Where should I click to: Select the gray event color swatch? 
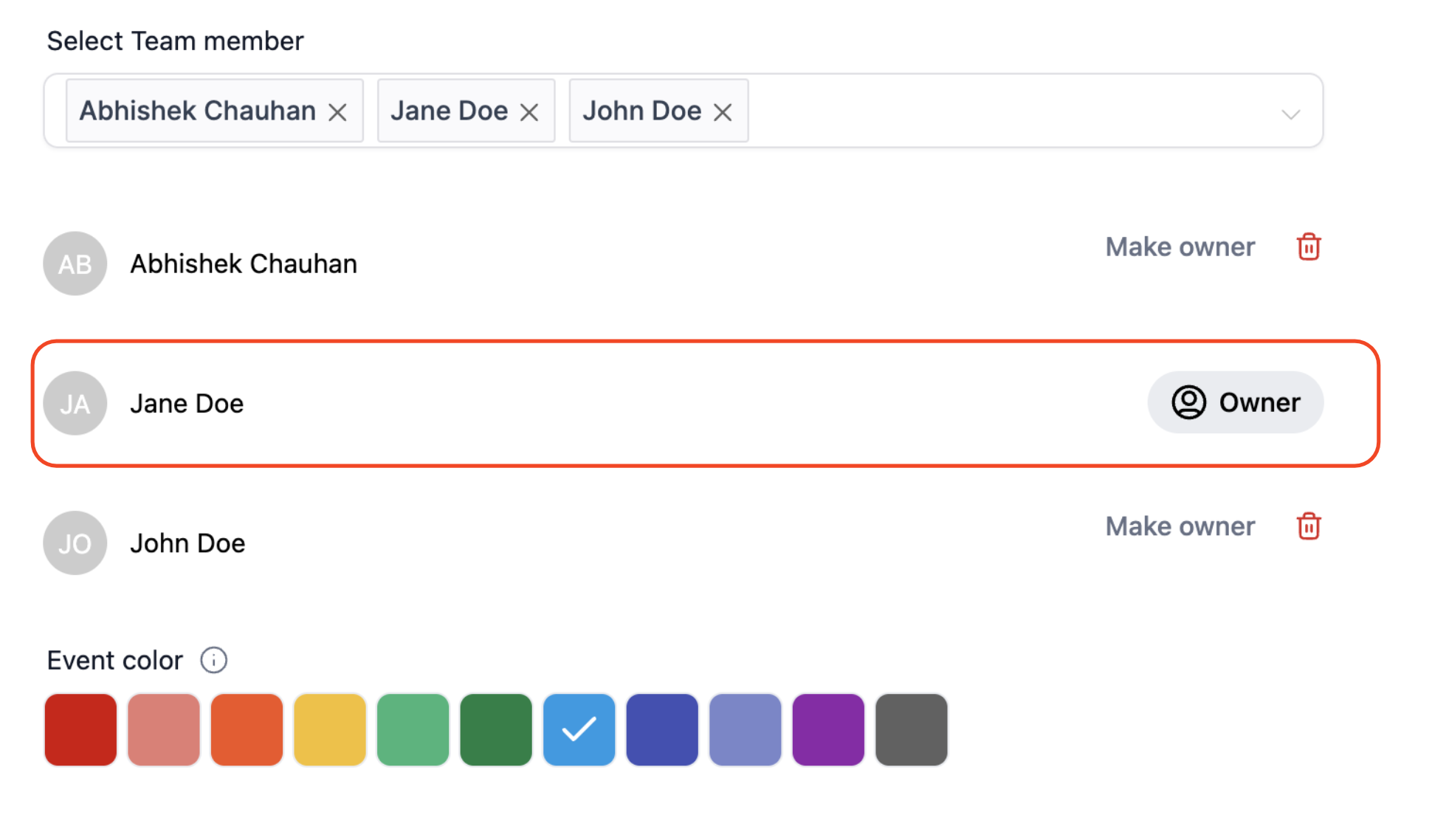click(911, 729)
